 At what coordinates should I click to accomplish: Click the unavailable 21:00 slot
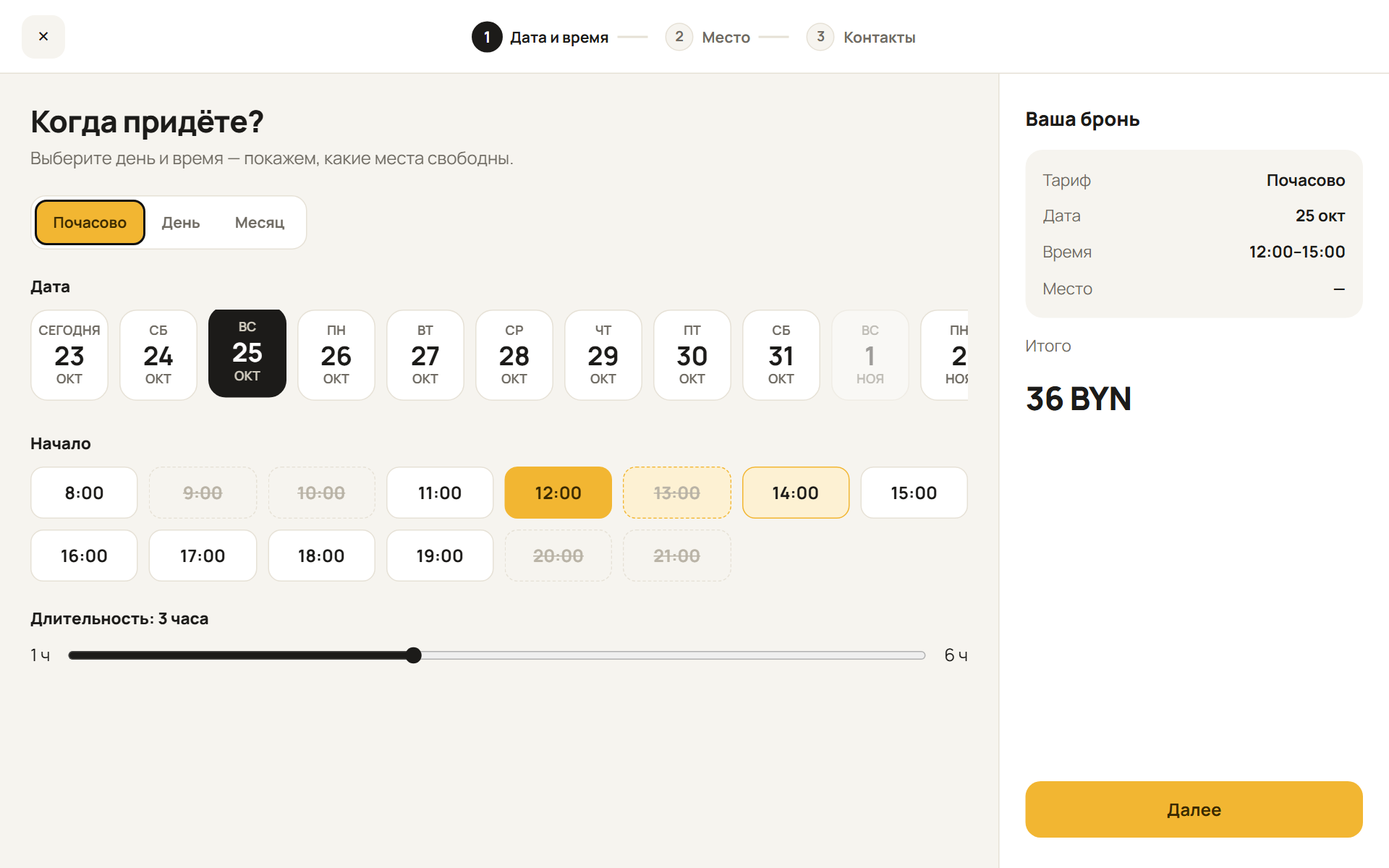click(677, 556)
